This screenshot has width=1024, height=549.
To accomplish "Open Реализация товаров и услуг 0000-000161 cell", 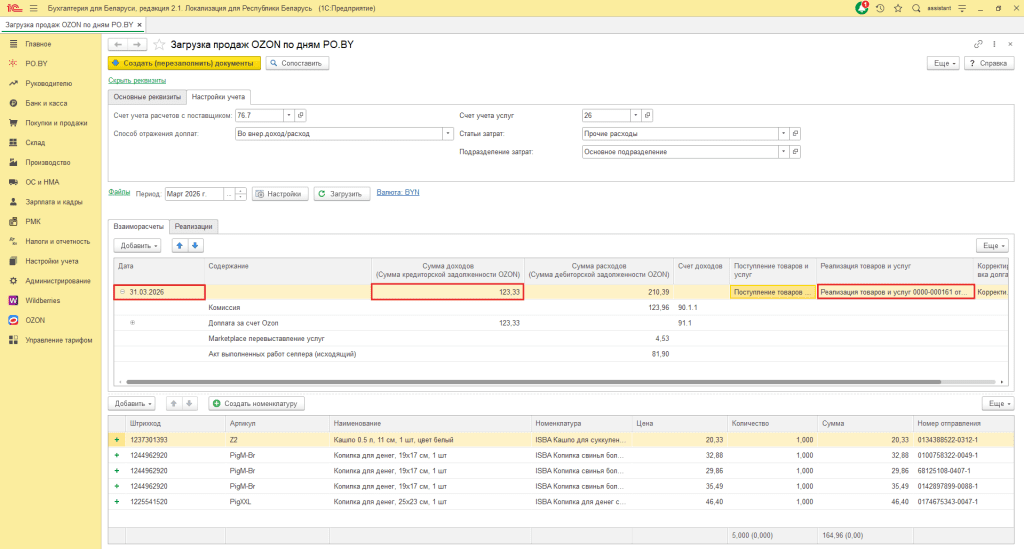I will tap(895, 292).
